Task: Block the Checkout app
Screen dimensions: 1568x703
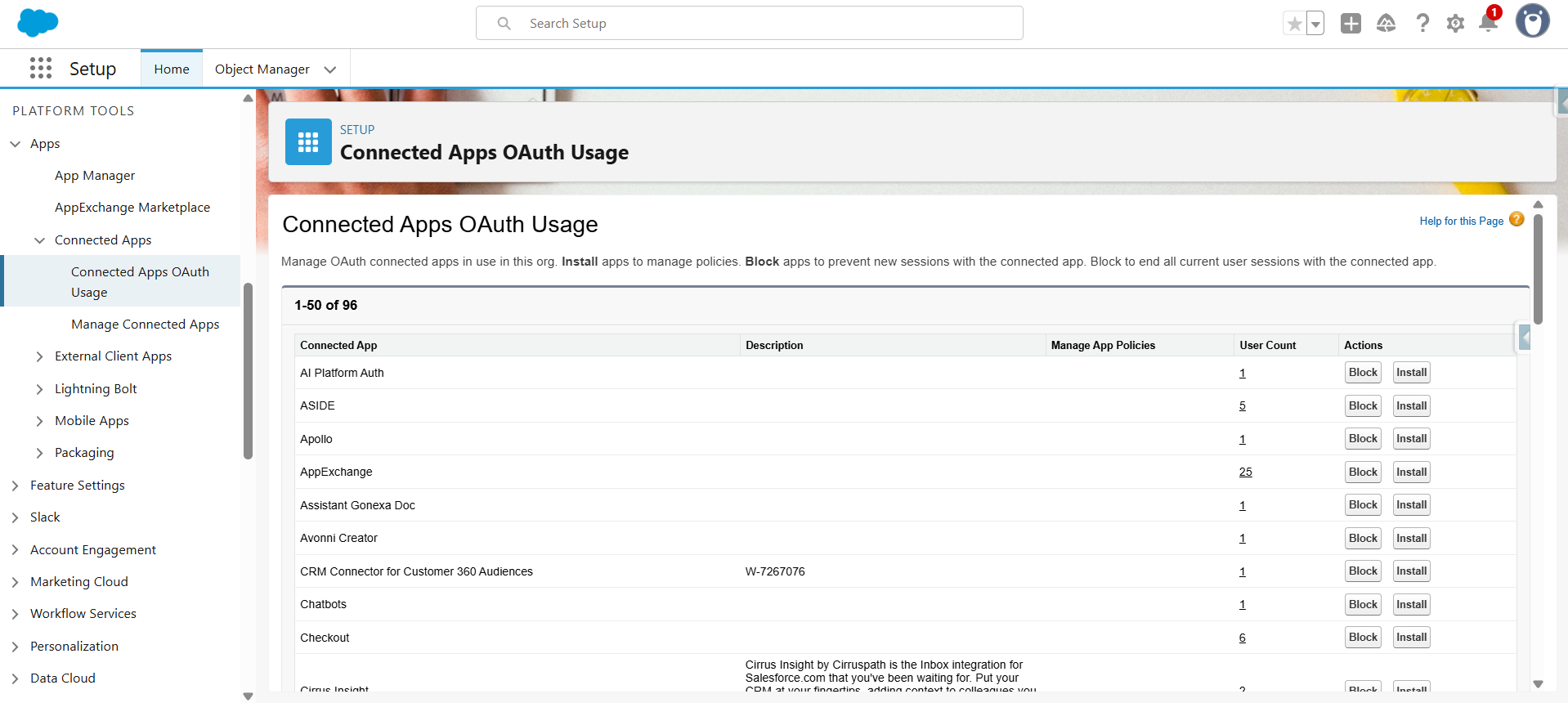Action: coord(1363,638)
